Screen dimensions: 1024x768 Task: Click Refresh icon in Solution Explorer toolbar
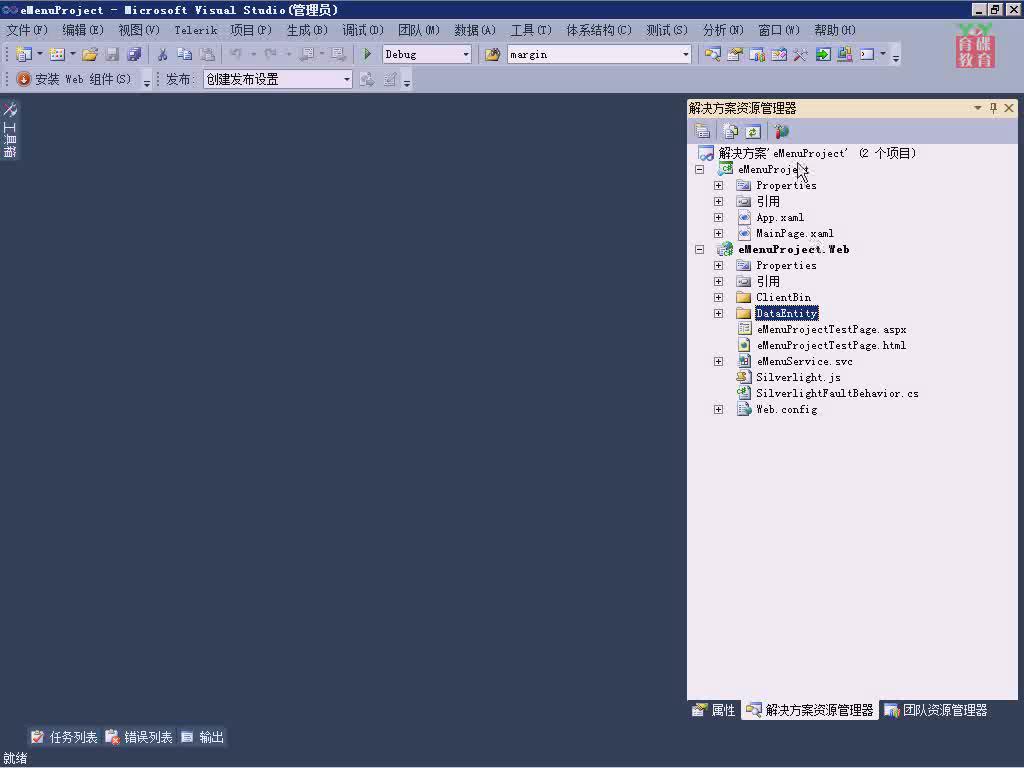753,131
